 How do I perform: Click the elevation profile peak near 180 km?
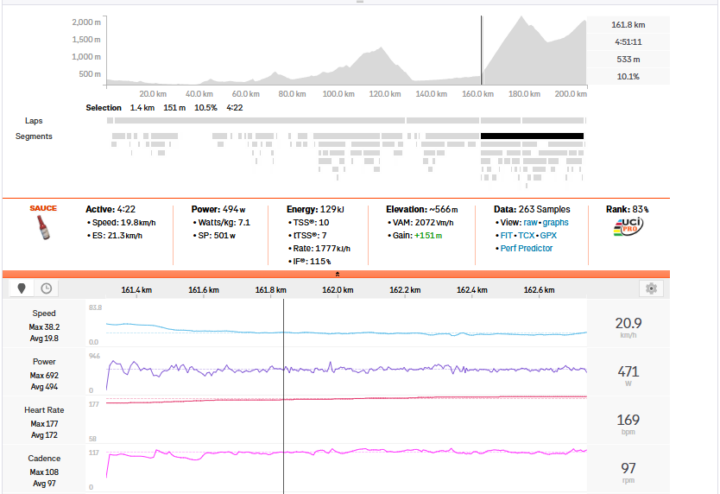(520, 20)
